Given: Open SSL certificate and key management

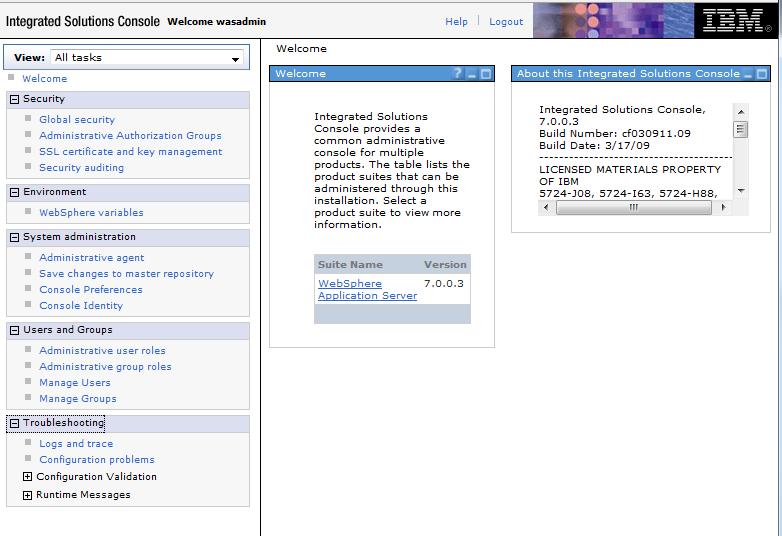Looking at the screenshot, I should [131, 152].
